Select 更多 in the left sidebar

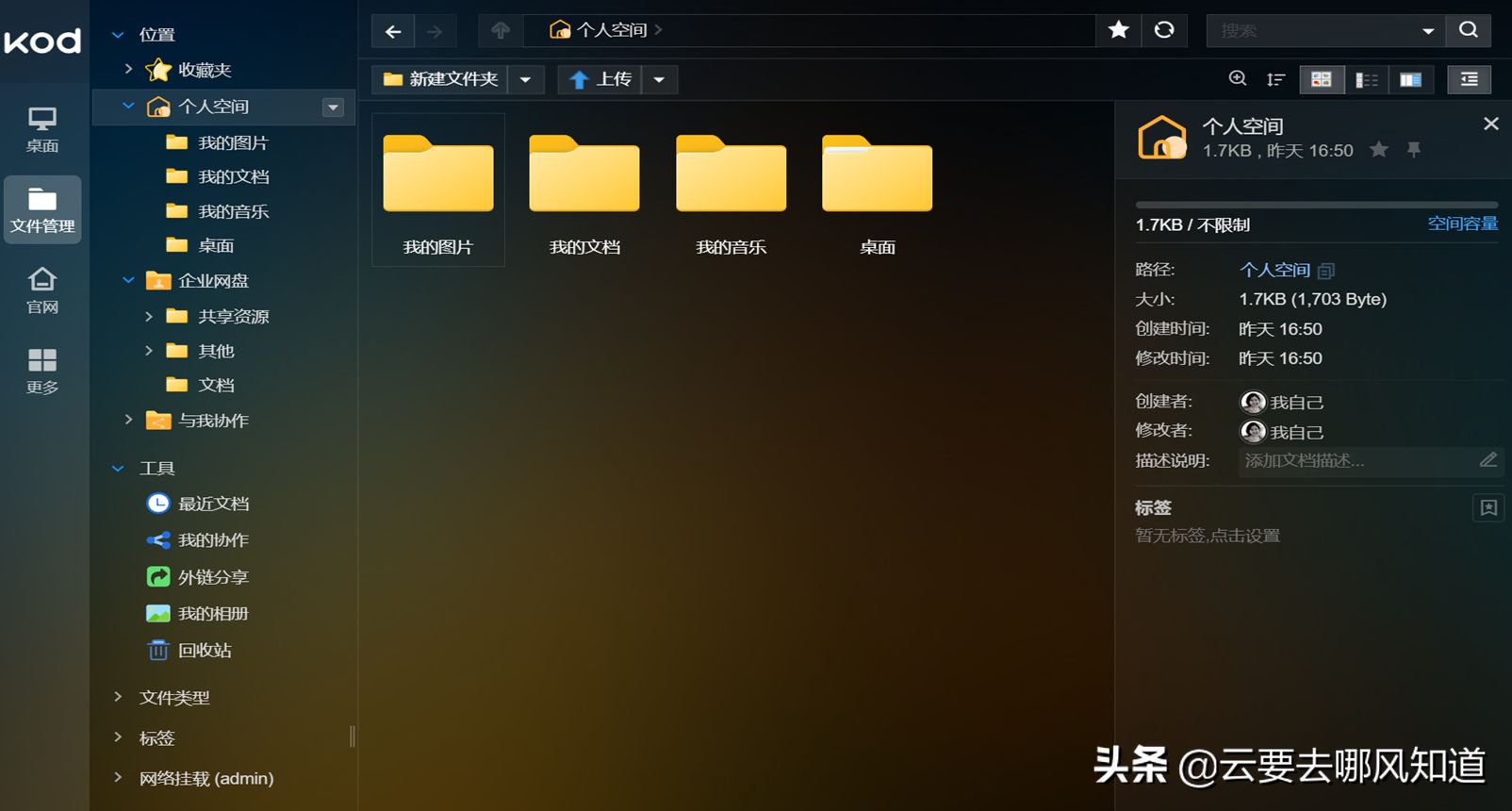(x=42, y=370)
